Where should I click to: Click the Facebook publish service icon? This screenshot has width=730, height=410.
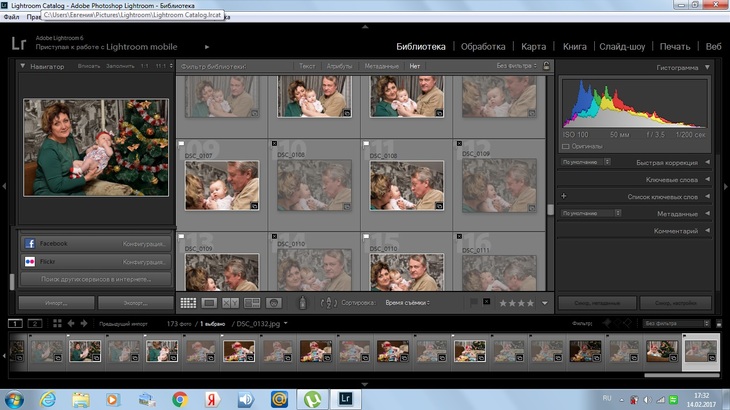coord(30,243)
